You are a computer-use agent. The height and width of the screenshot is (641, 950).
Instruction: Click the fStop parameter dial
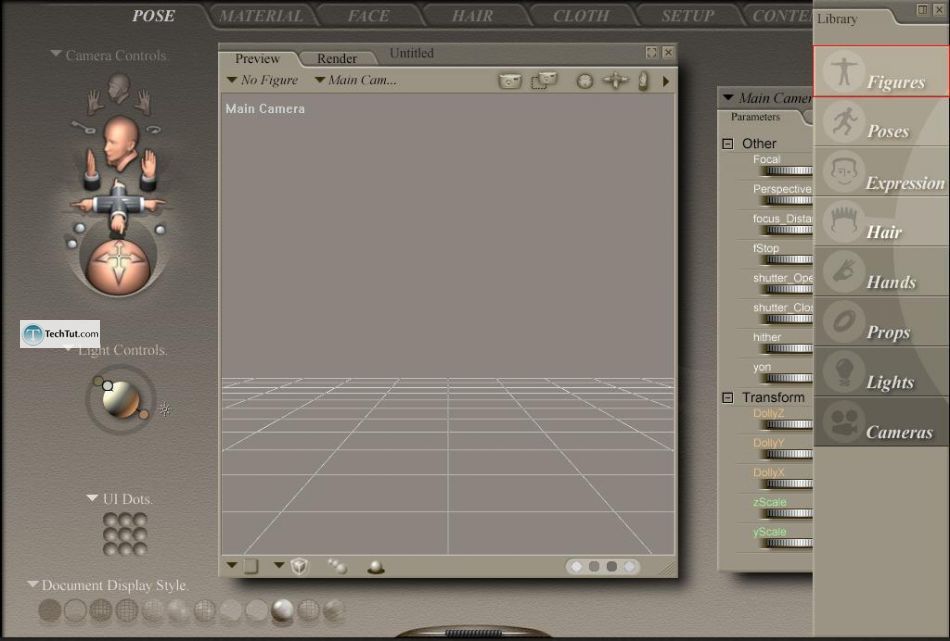788,260
